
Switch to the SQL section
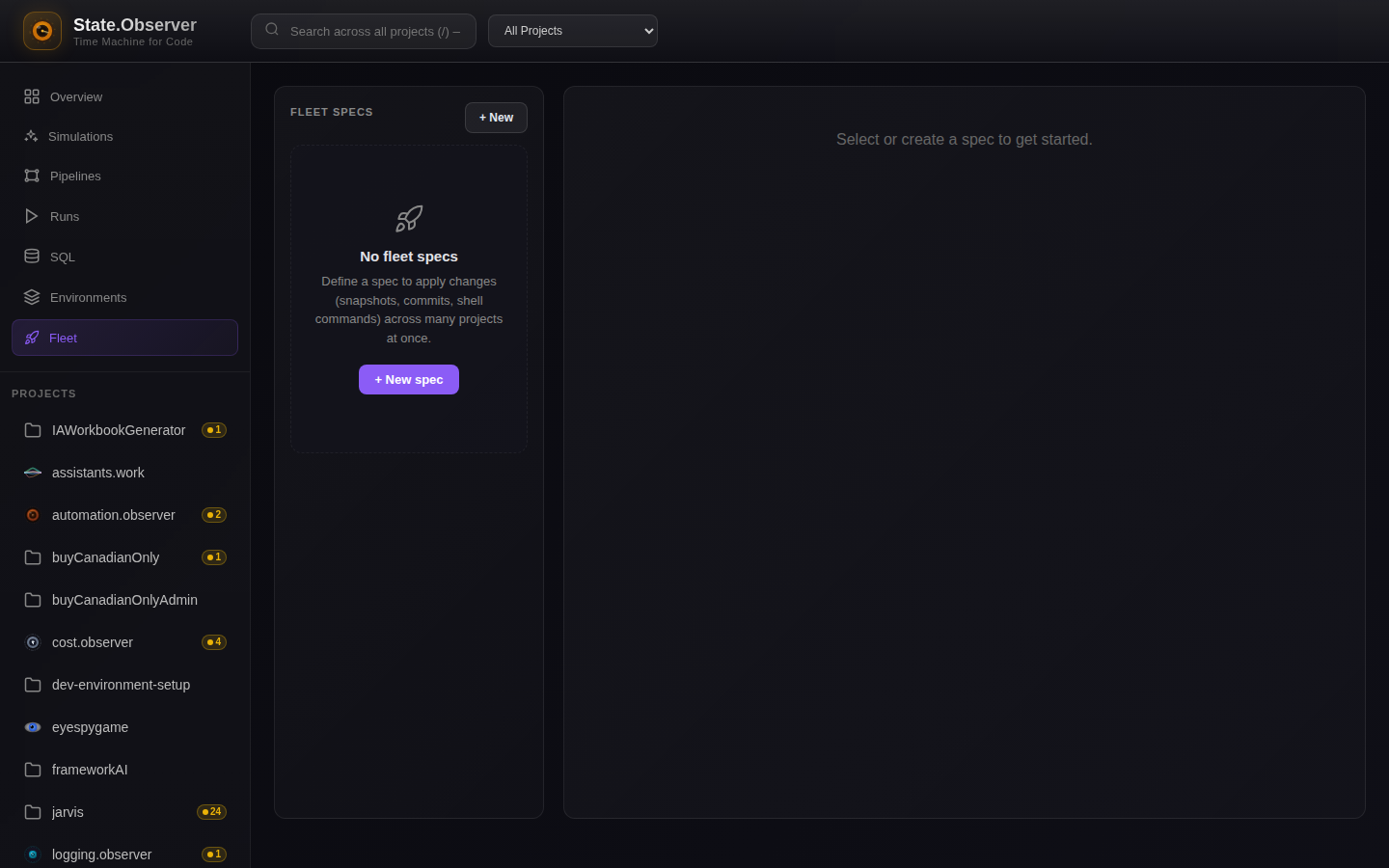(125, 257)
